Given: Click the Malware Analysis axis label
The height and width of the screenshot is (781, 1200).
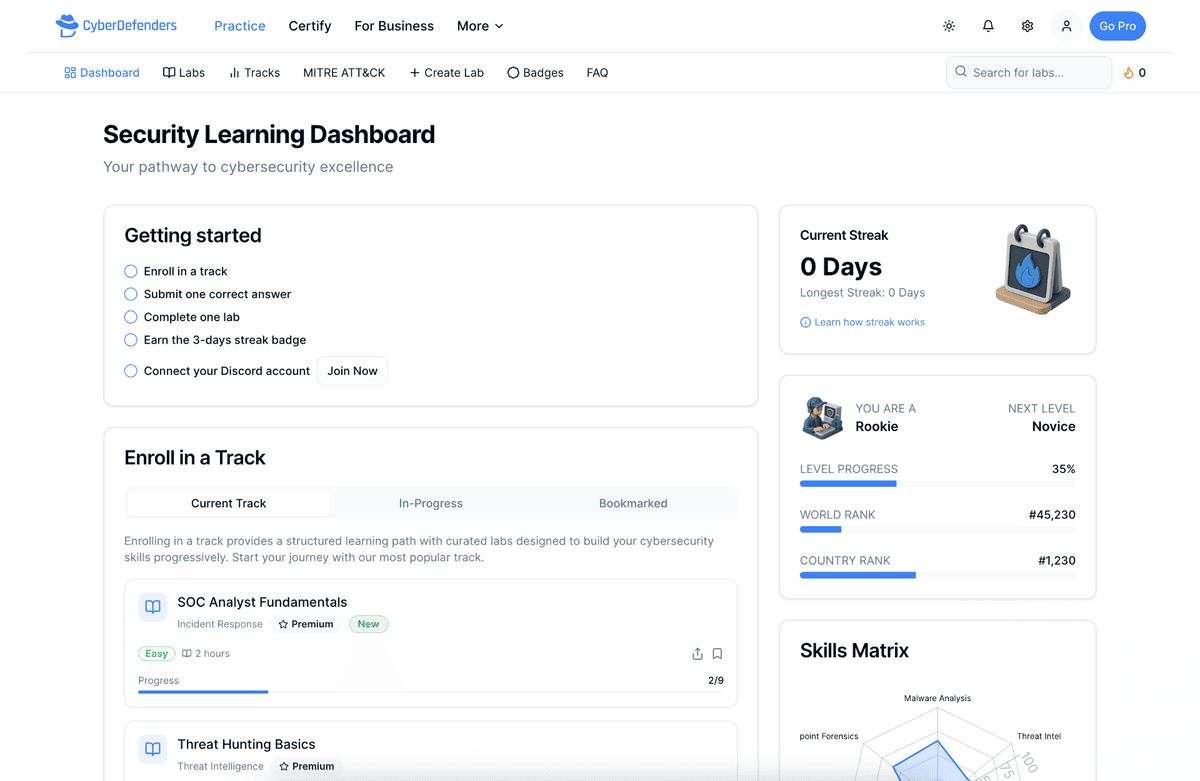Looking at the screenshot, I should (937, 698).
